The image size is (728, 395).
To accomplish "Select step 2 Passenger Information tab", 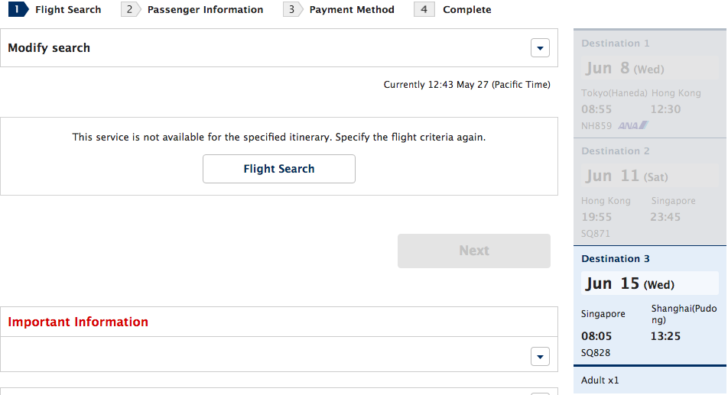I will pyautogui.click(x=192, y=9).
